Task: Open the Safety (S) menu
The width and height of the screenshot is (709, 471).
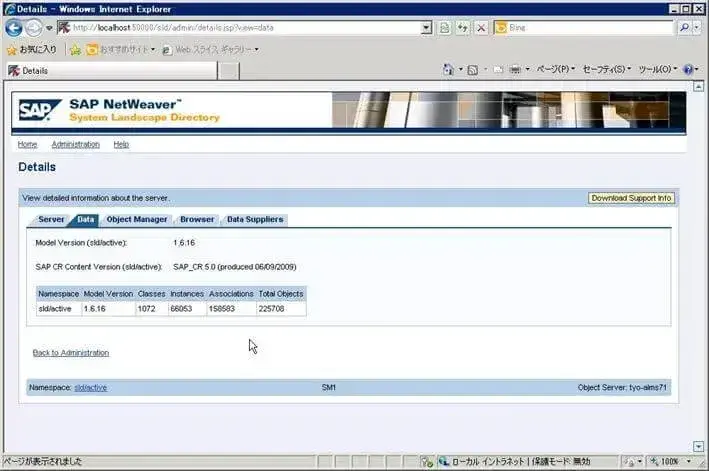Action: pyautogui.click(x=606, y=69)
